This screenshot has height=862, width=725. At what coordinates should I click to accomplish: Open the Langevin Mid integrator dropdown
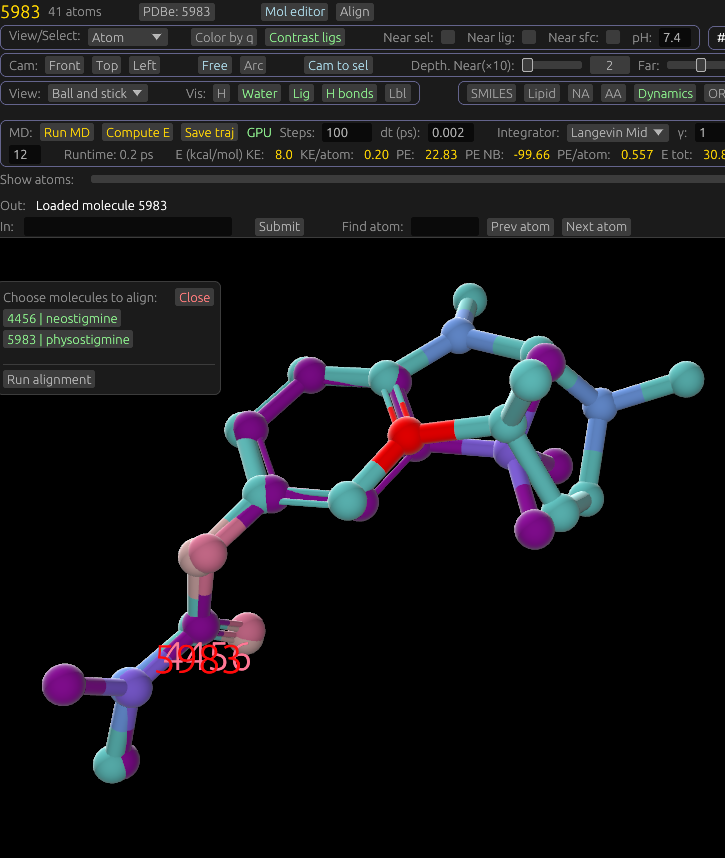tap(617, 132)
